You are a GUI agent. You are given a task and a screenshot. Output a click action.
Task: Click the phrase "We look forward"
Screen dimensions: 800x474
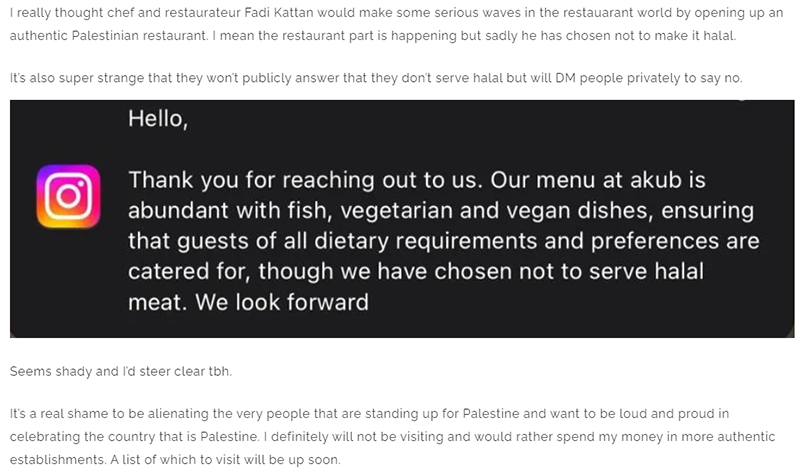[282, 302]
